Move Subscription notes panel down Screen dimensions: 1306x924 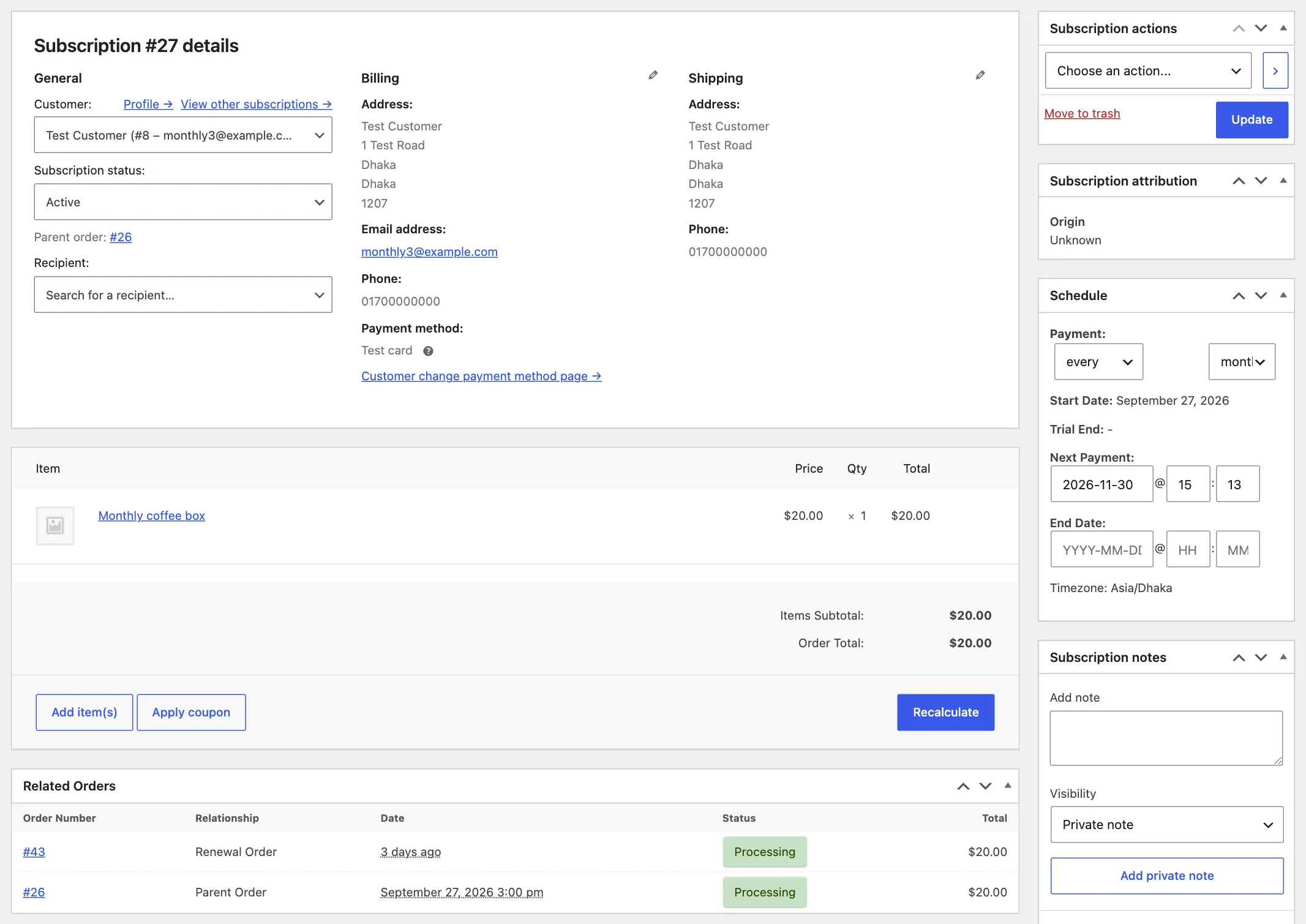pyautogui.click(x=1261, y=657)
